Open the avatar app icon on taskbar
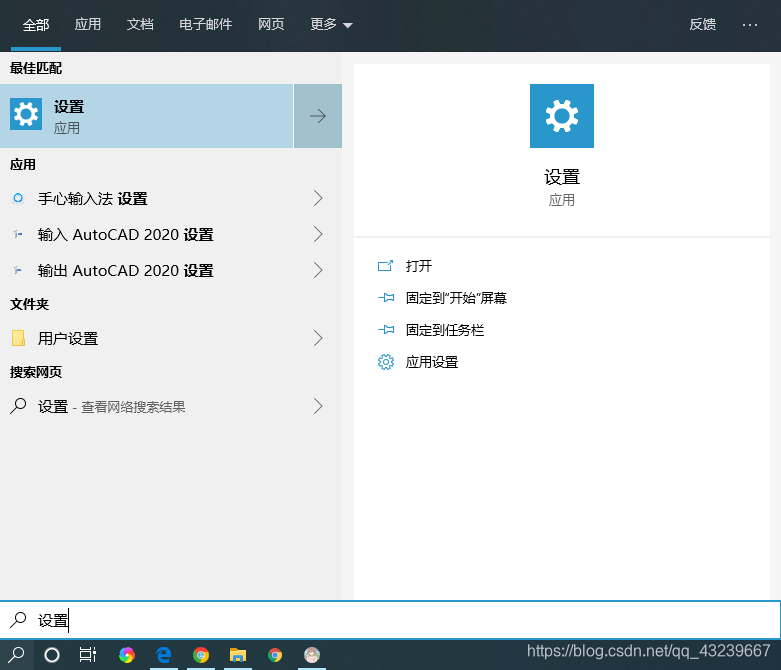The width and height of the screenshot is (781, 670). pos(312,655)
